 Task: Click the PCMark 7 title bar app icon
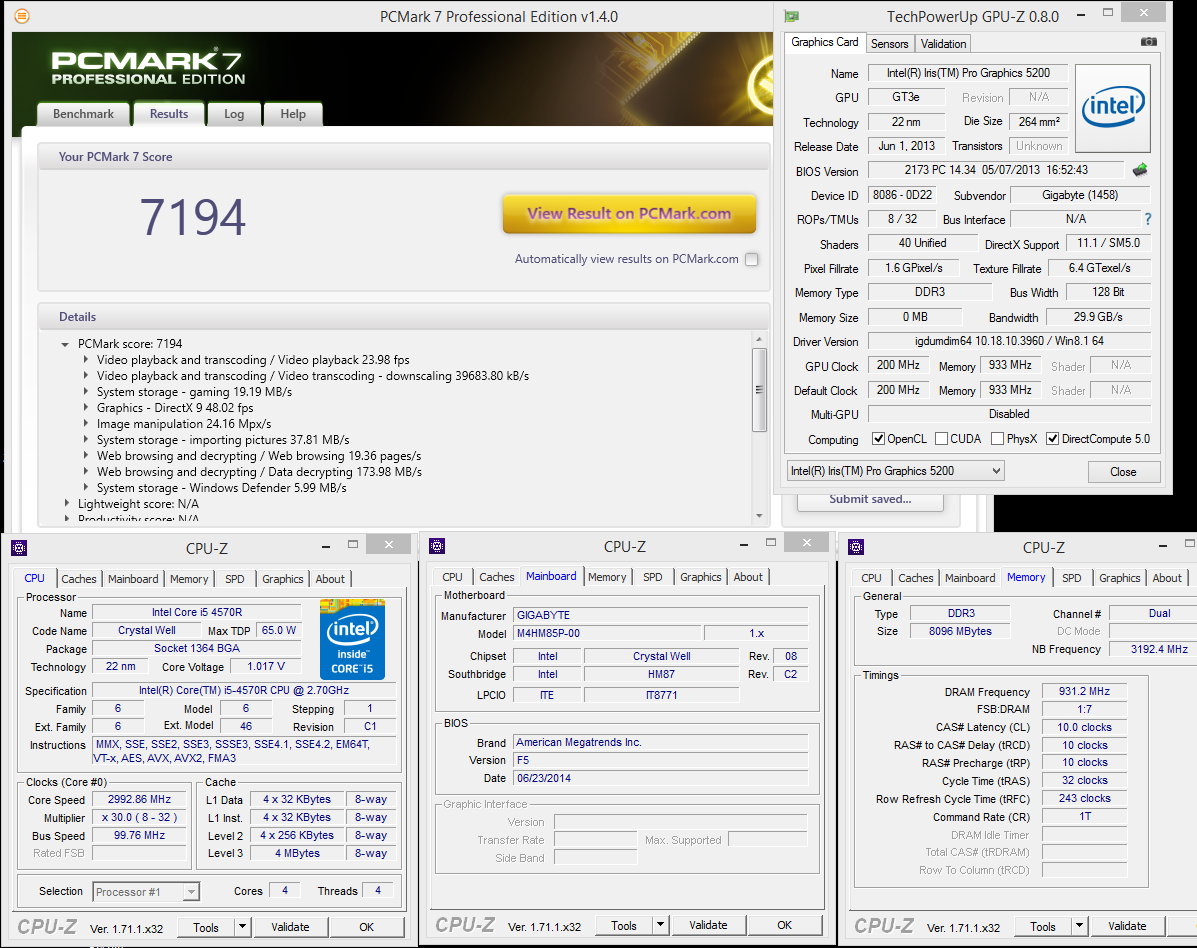22,15
